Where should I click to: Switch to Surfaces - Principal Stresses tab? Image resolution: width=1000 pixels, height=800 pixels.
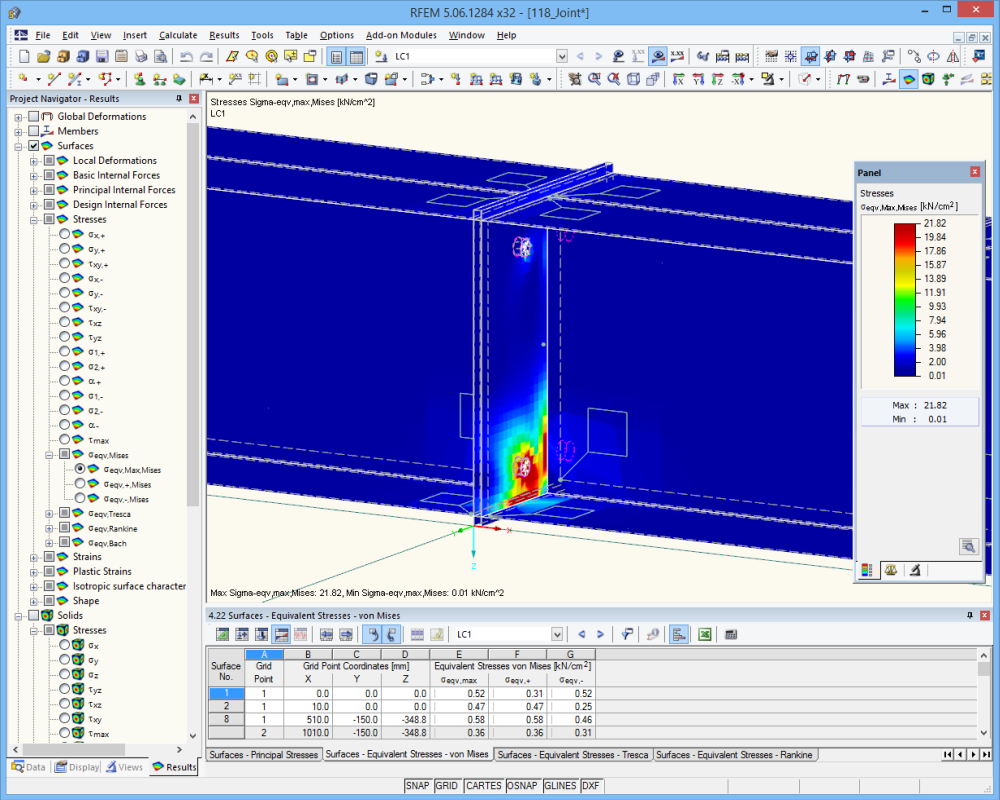click(263, 755)
